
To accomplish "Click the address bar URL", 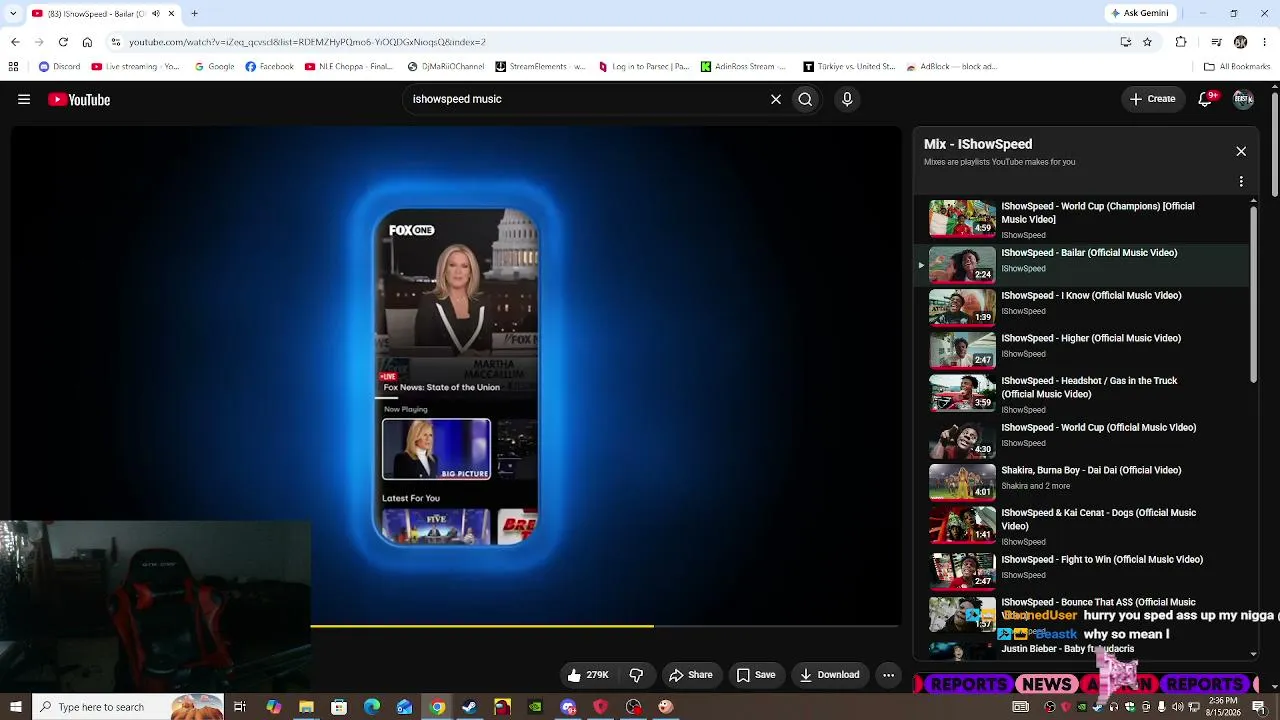I will 307,42.
